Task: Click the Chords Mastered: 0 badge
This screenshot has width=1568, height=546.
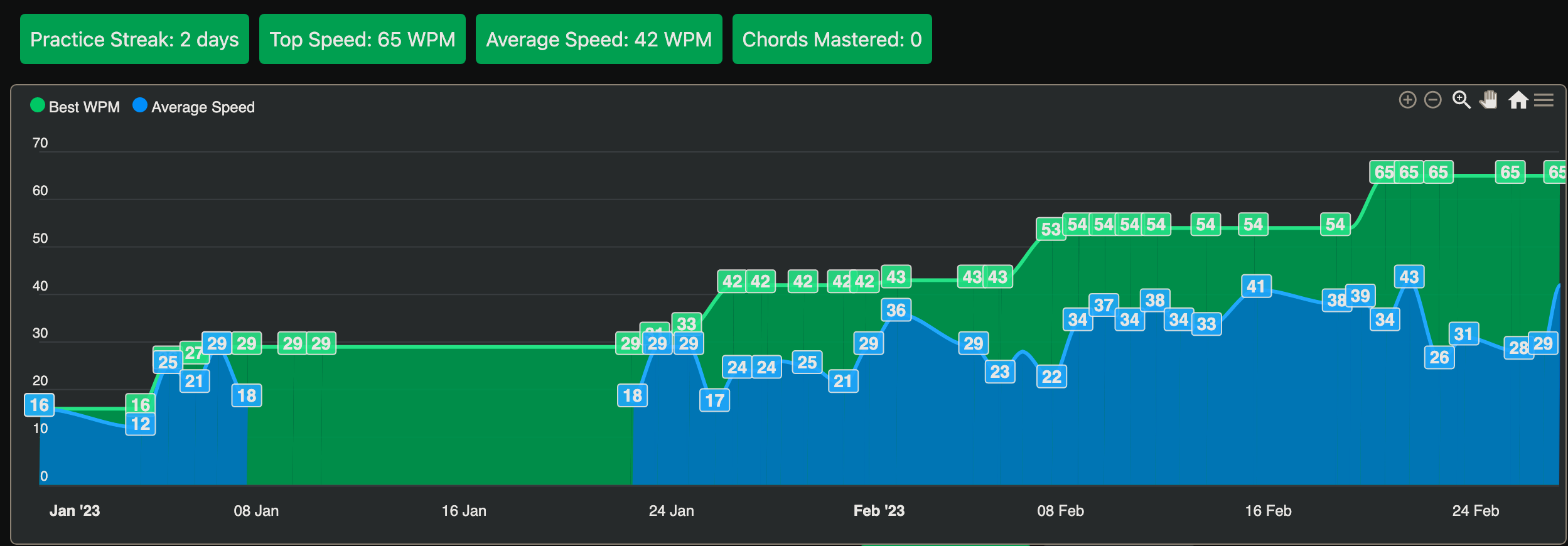Action: point(832,40)
